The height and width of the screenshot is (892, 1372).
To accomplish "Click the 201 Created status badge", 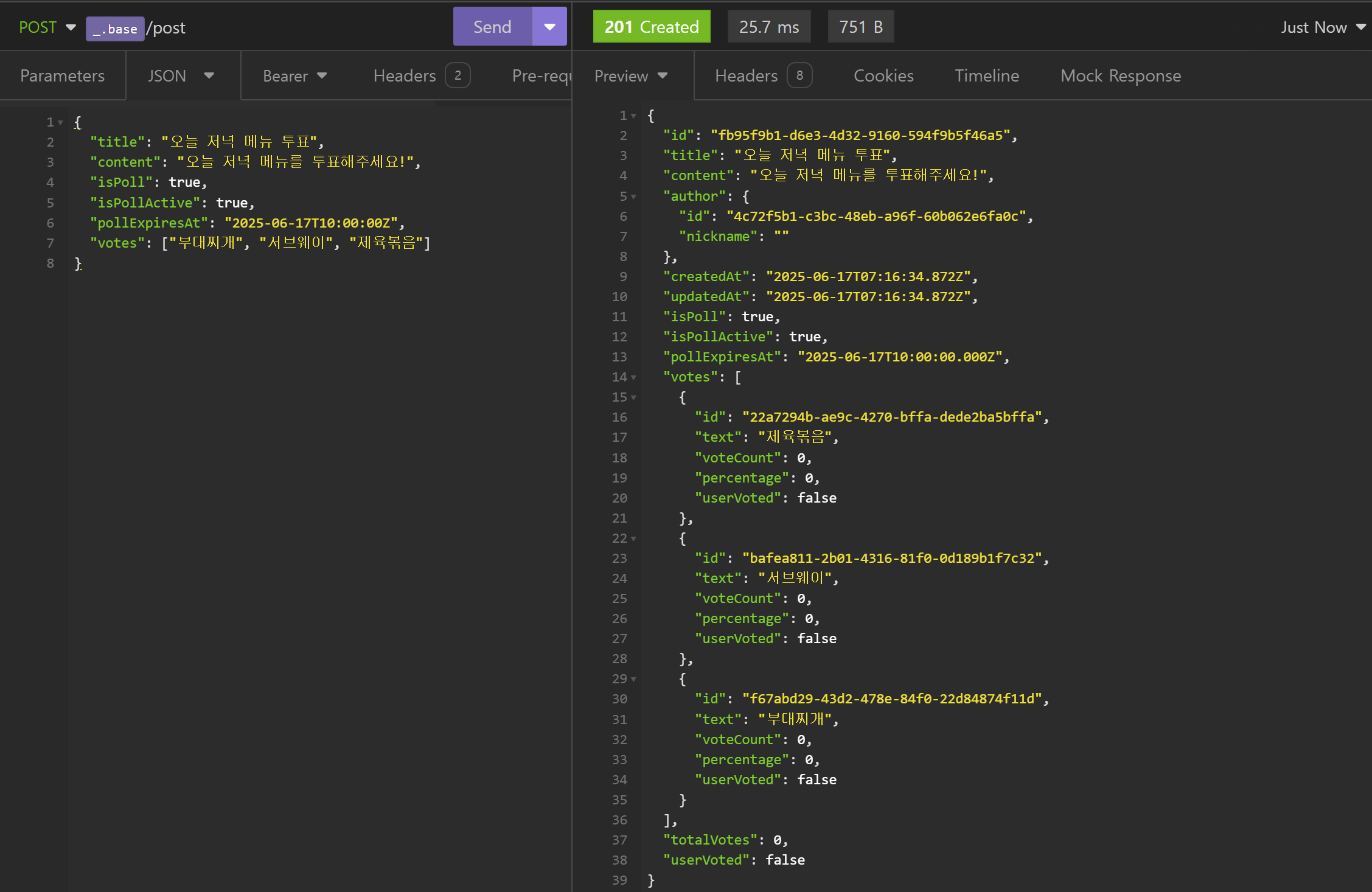I will tap(651, 27).
